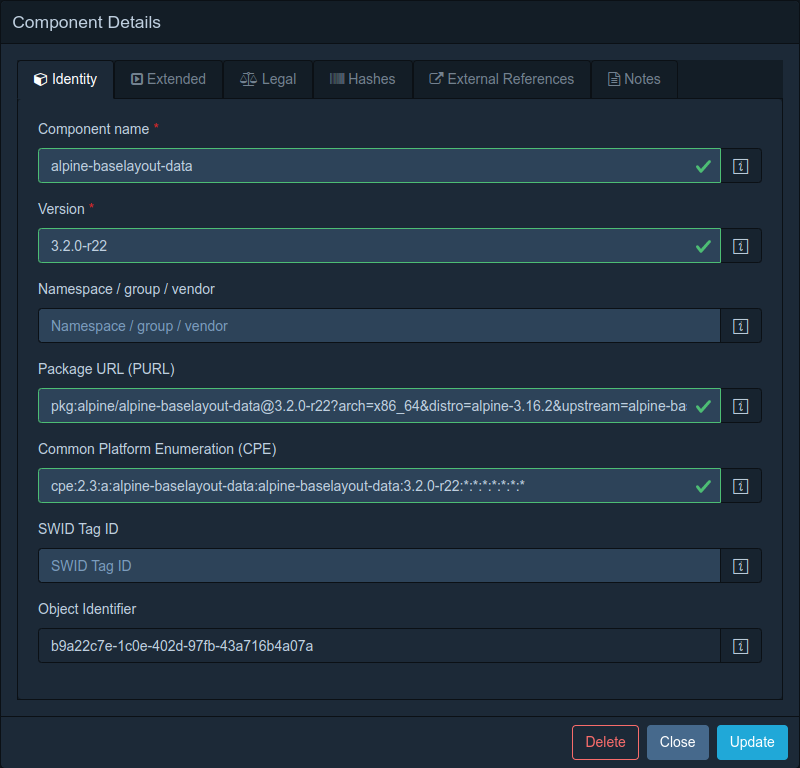800x768 pixels.
Task: Click the notes document icon on the Notes tab
Action: (x=612, y=79)
